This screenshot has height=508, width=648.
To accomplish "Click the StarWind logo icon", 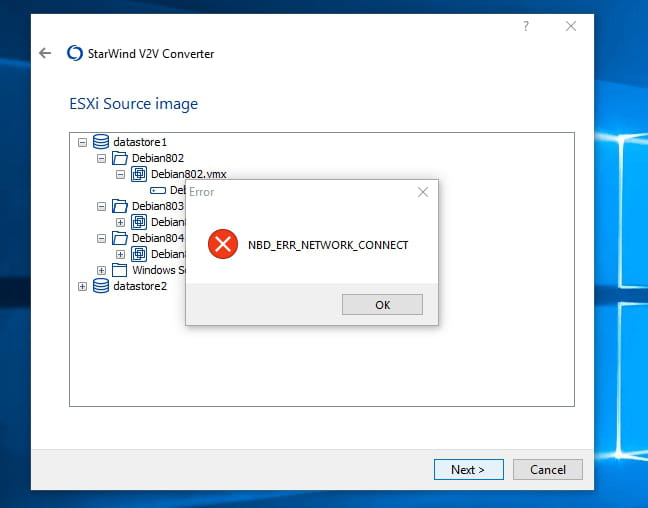I will (75, 53).
